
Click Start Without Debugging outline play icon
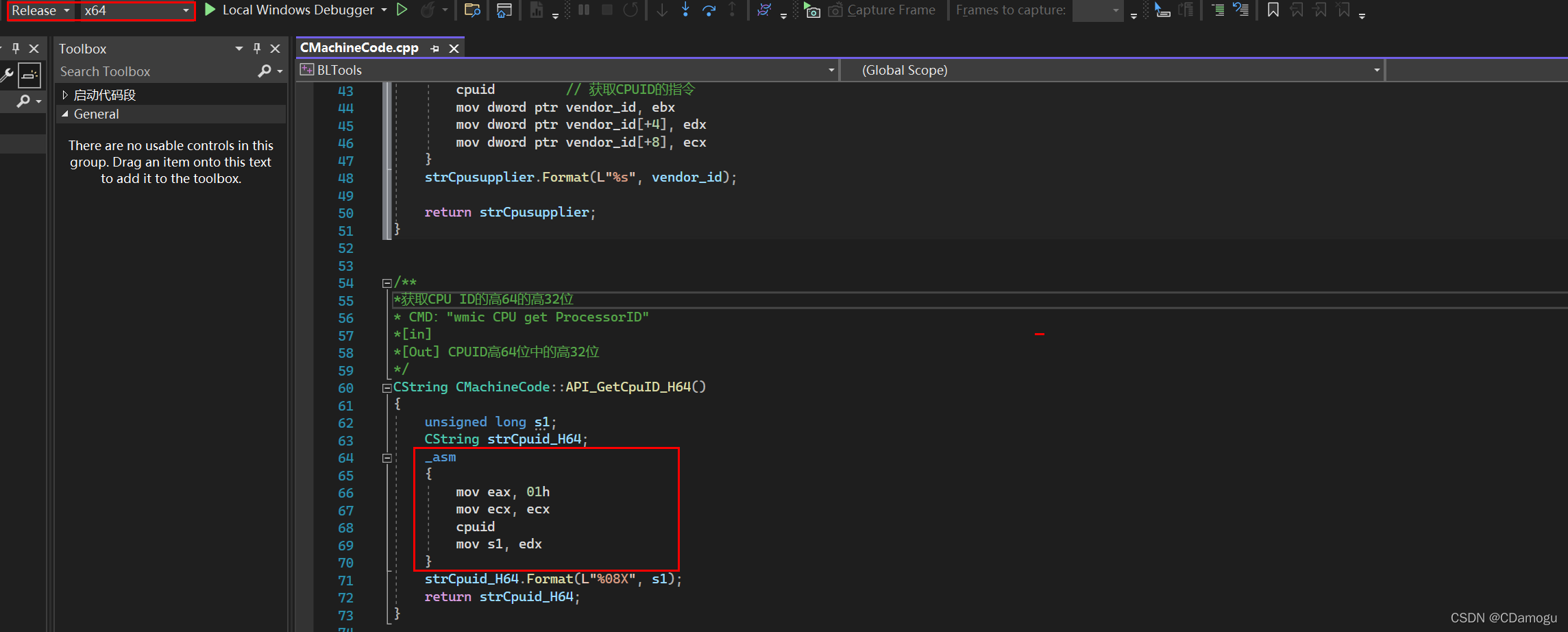402,10
